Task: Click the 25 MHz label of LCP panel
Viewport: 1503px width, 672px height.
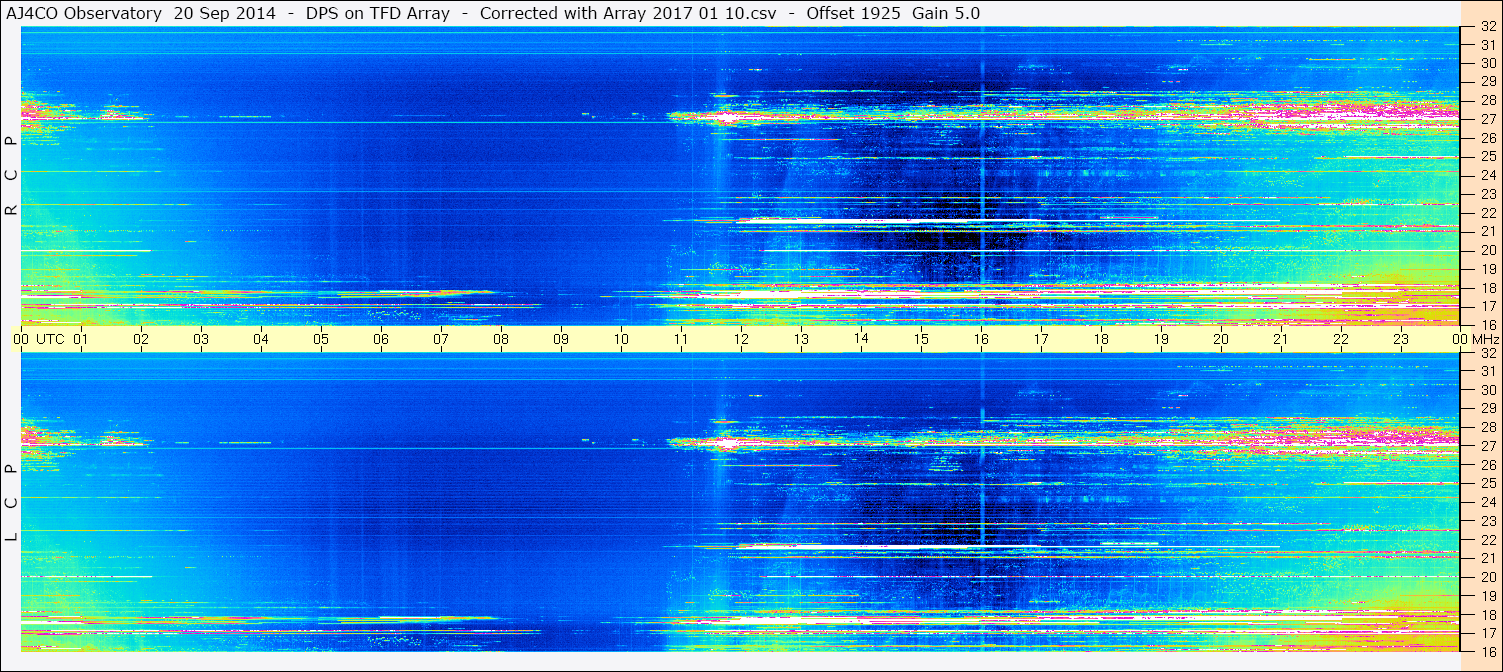Action: point(1487,484)
